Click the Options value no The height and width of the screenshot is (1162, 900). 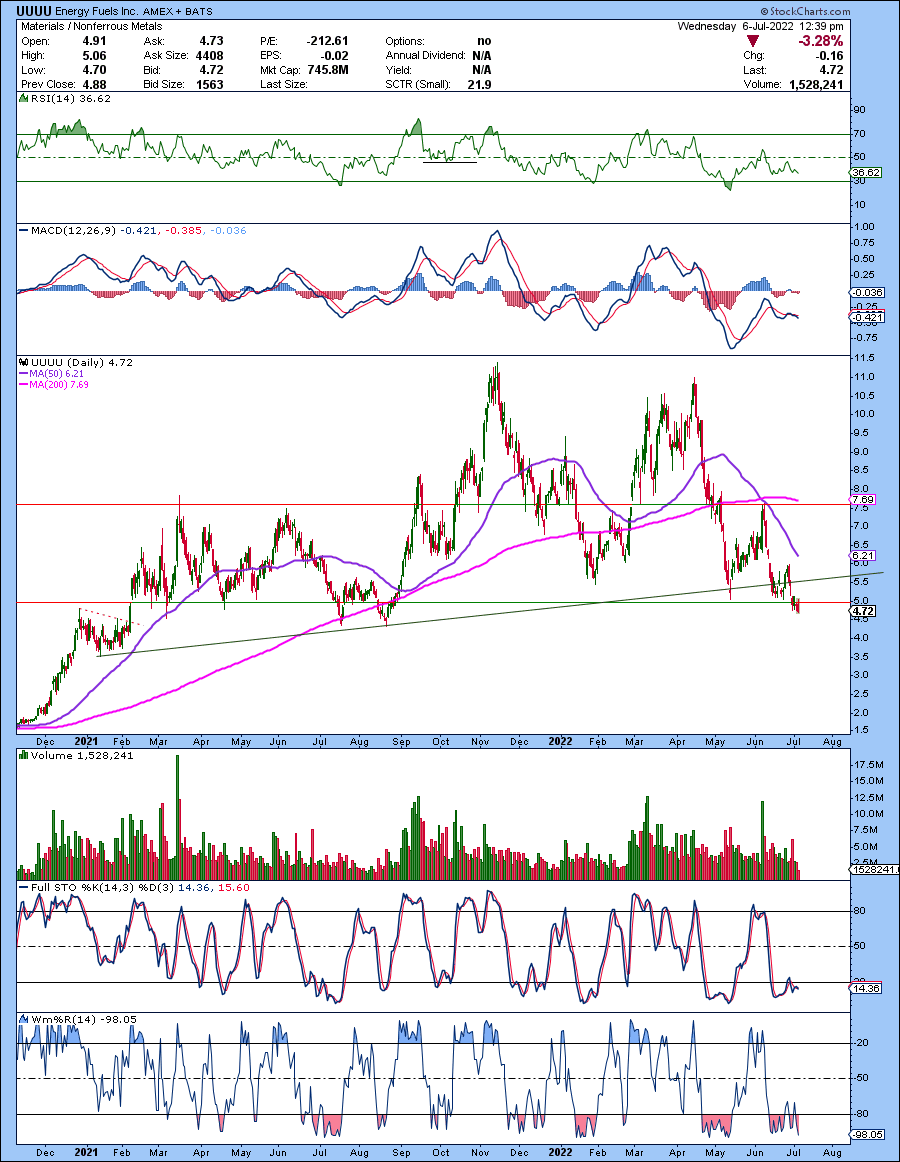(x=484, y=41)
